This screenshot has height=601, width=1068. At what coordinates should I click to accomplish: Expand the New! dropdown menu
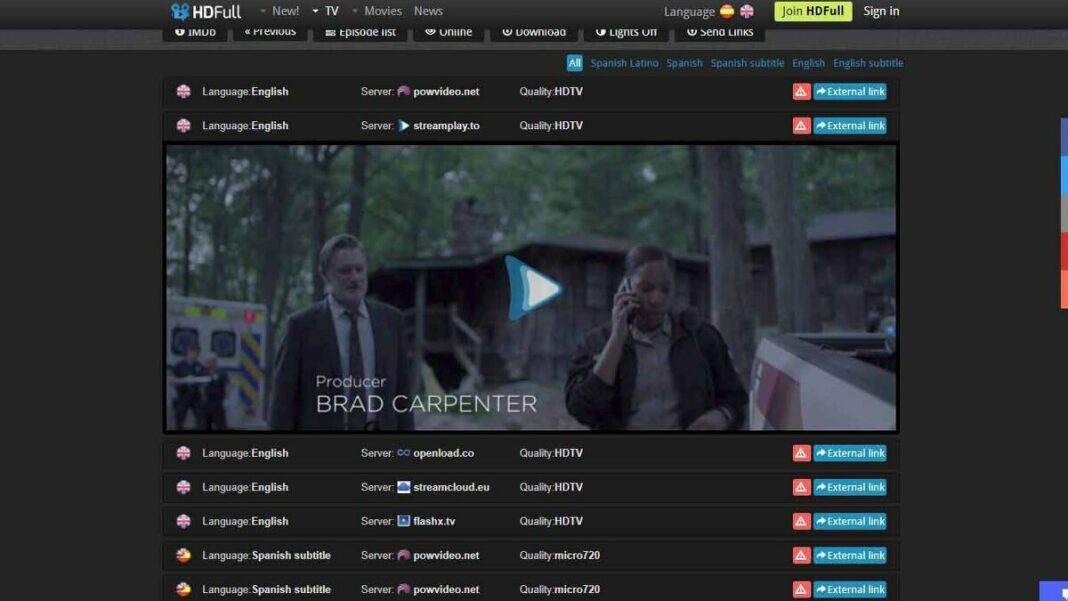point(279,11)
